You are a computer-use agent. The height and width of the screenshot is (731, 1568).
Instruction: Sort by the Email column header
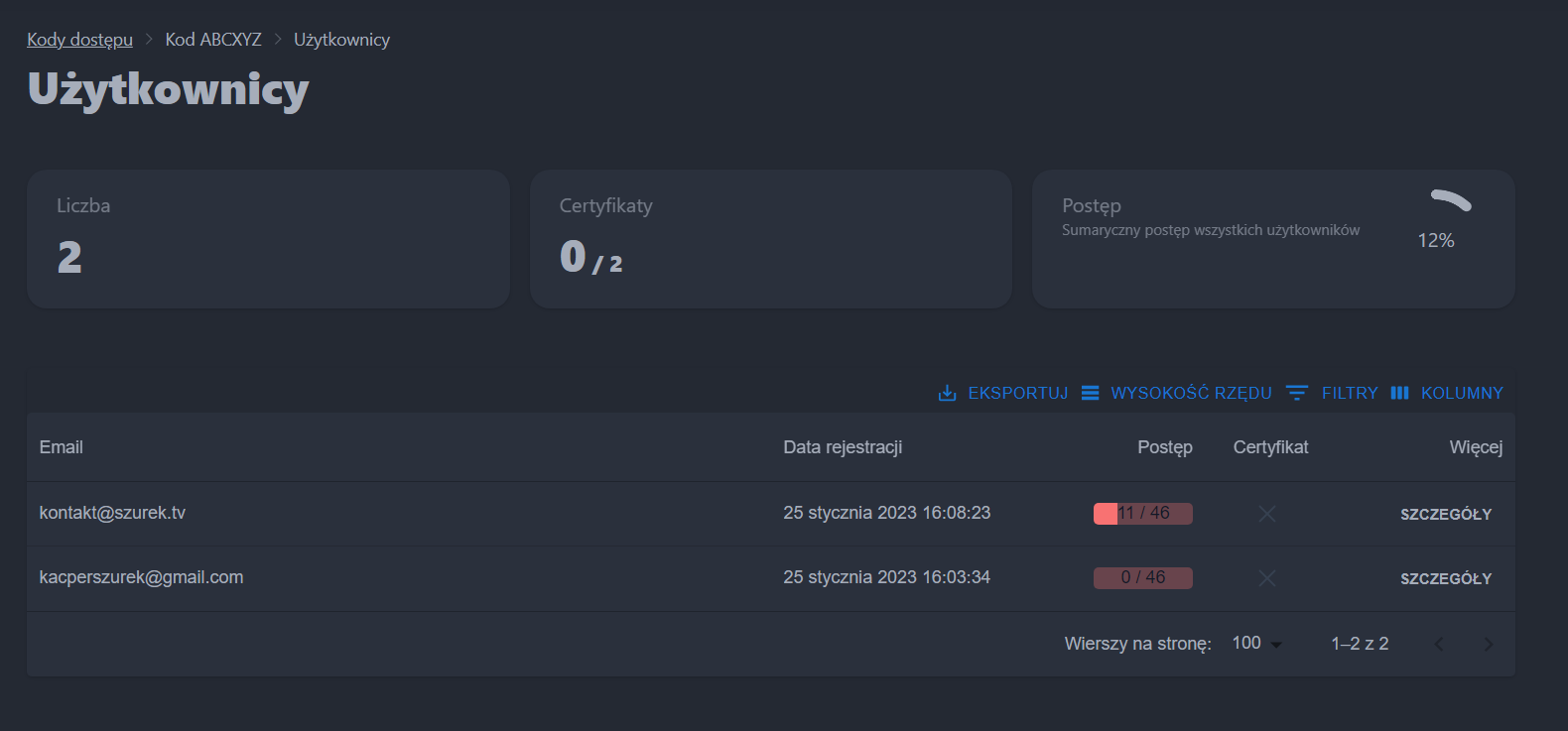tap(62, 447)
